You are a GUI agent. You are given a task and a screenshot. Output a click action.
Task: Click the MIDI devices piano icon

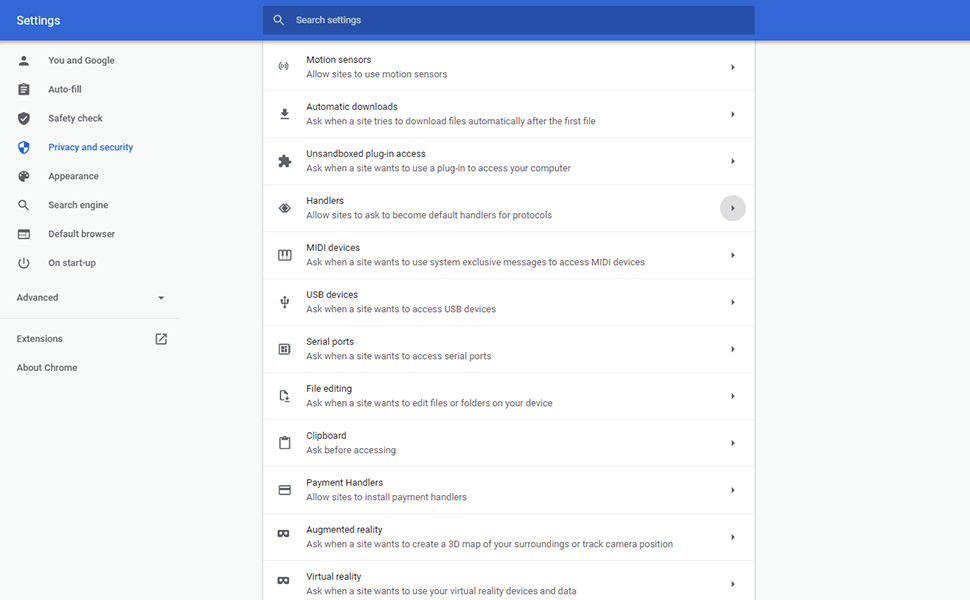pos(285,255)
